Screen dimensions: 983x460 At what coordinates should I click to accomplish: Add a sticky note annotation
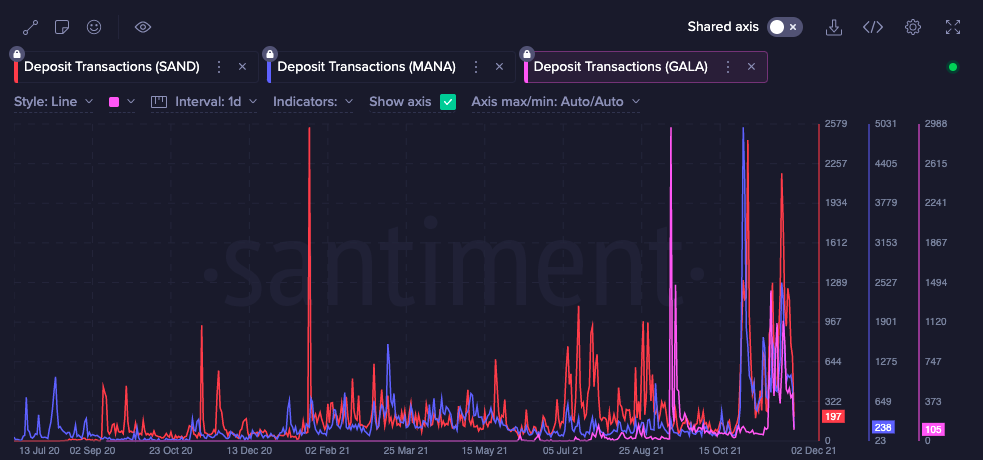pos(61,27)
